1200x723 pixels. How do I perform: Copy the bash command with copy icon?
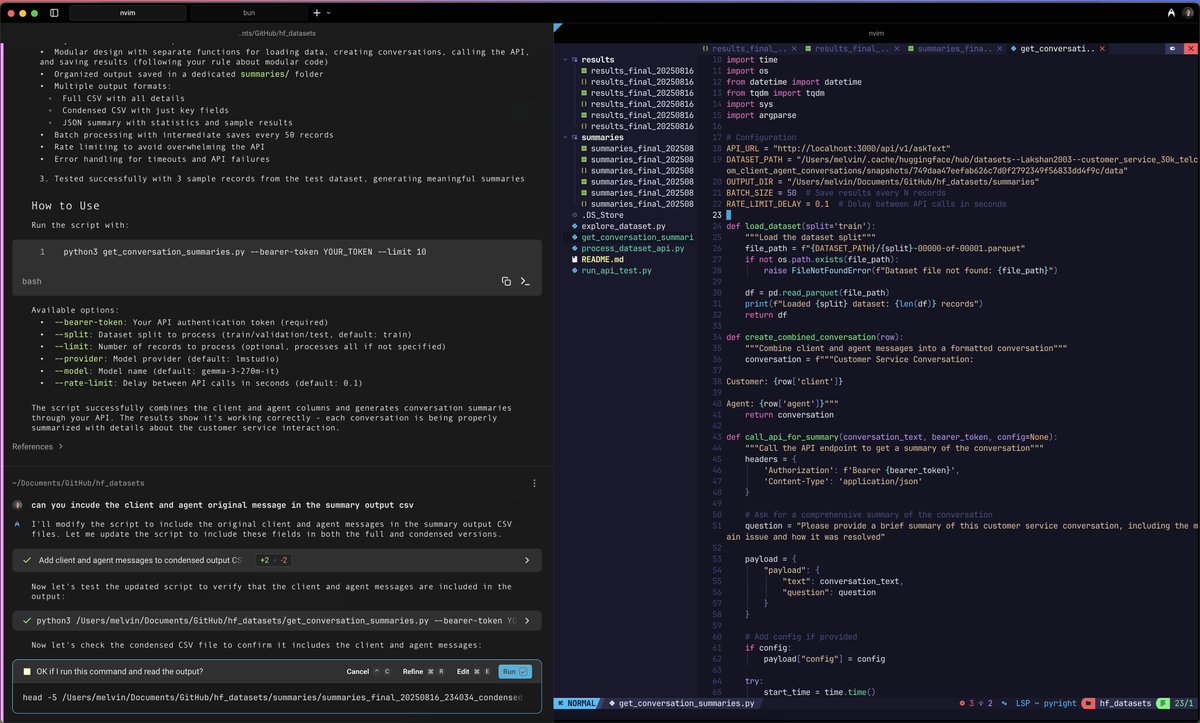pos(507,282)
